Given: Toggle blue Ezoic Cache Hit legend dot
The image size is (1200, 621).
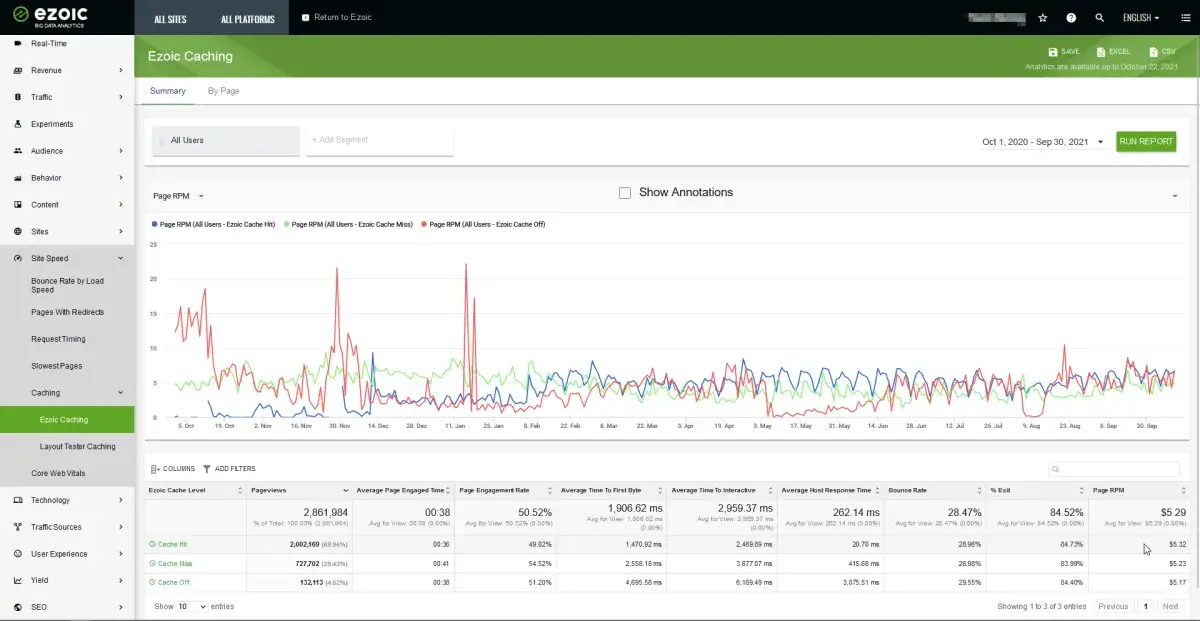Looking at the screenshot, I should pos(154,225).
